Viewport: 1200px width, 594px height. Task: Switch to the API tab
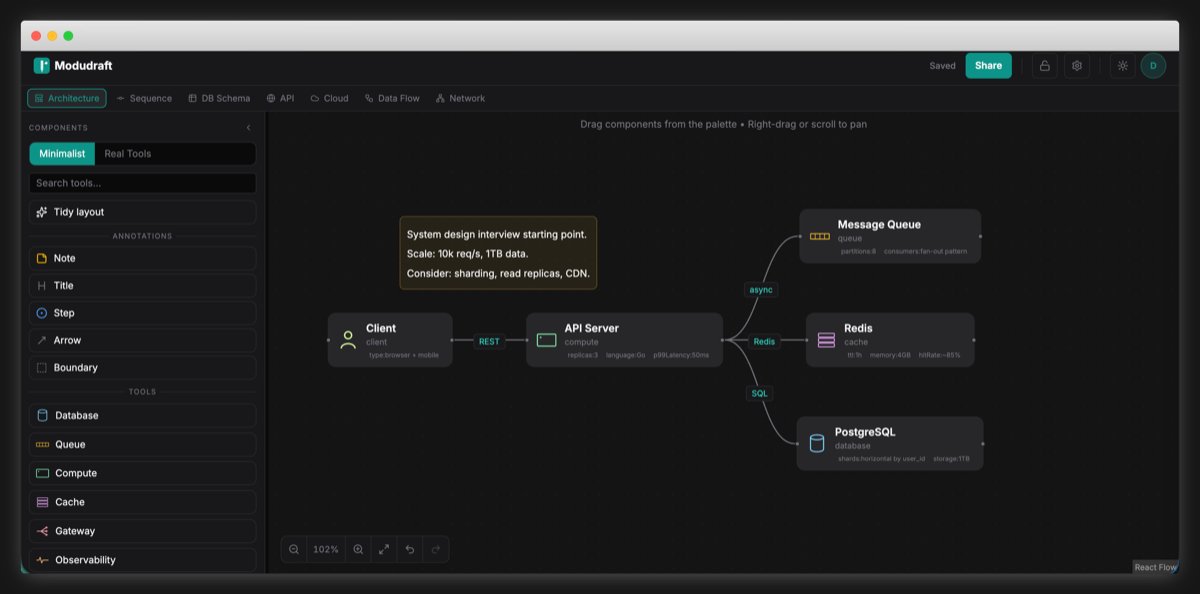click(280, 98)
